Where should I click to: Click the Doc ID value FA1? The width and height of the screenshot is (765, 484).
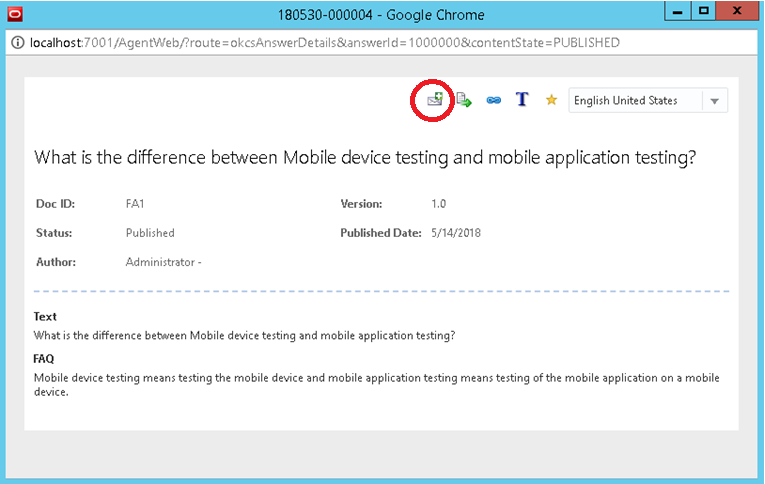[135, 204]
